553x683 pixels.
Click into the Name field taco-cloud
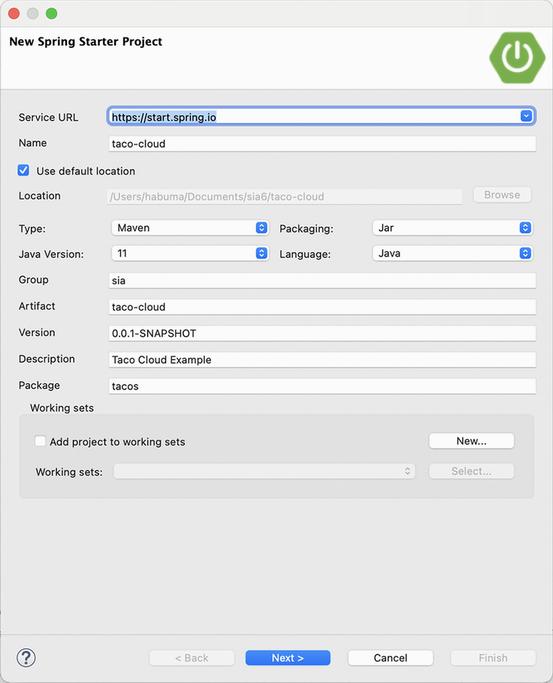pyautogui.click(x=322, y=144)
